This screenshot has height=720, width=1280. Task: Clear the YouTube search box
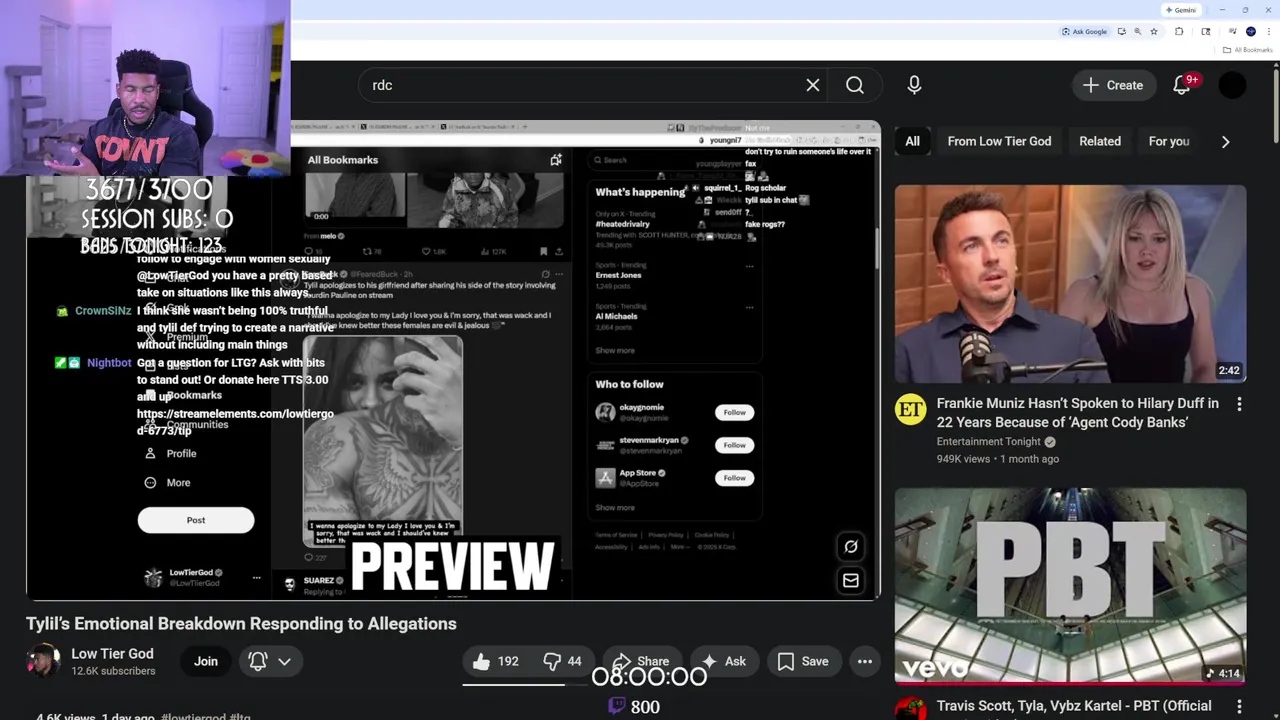tap(813, 85)
